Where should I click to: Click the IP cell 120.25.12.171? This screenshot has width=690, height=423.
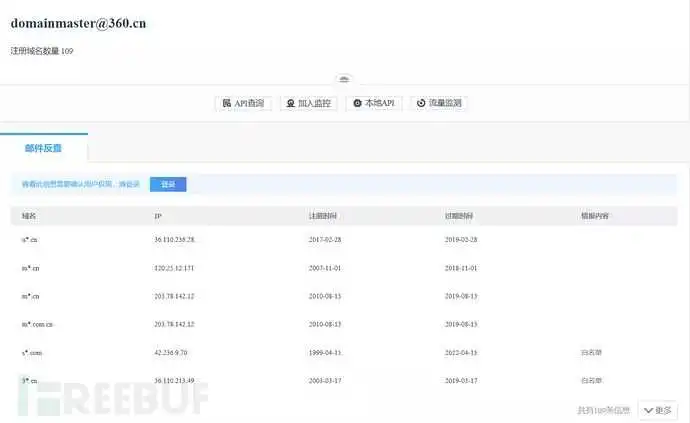point(174,268)
